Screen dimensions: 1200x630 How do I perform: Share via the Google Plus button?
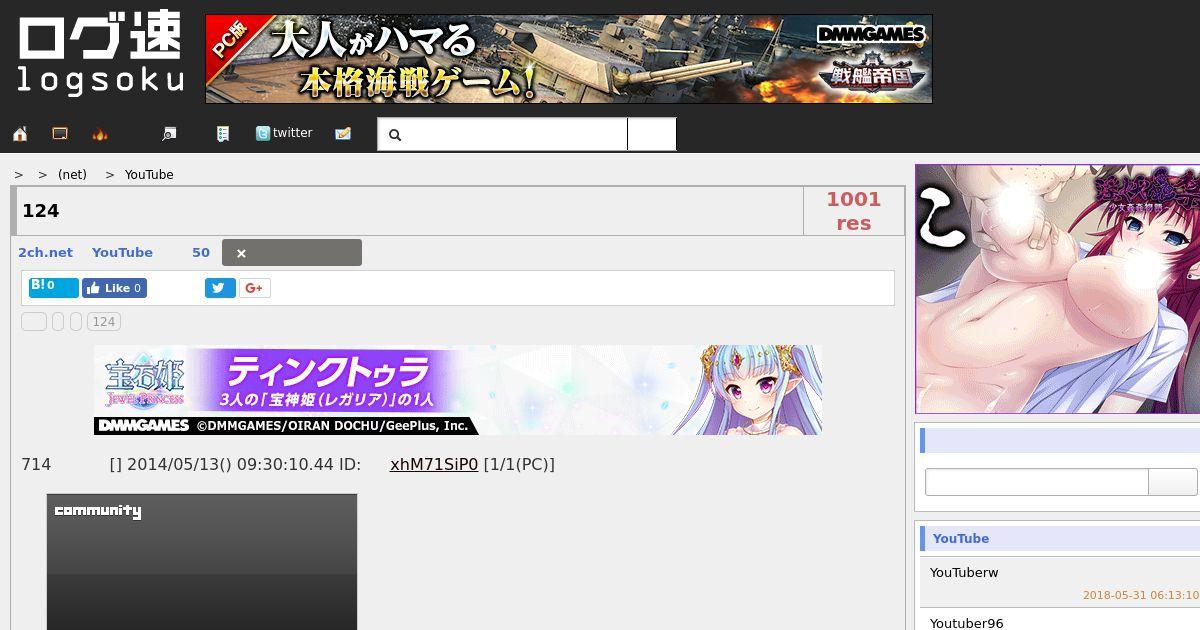click(x=255, y=288)
